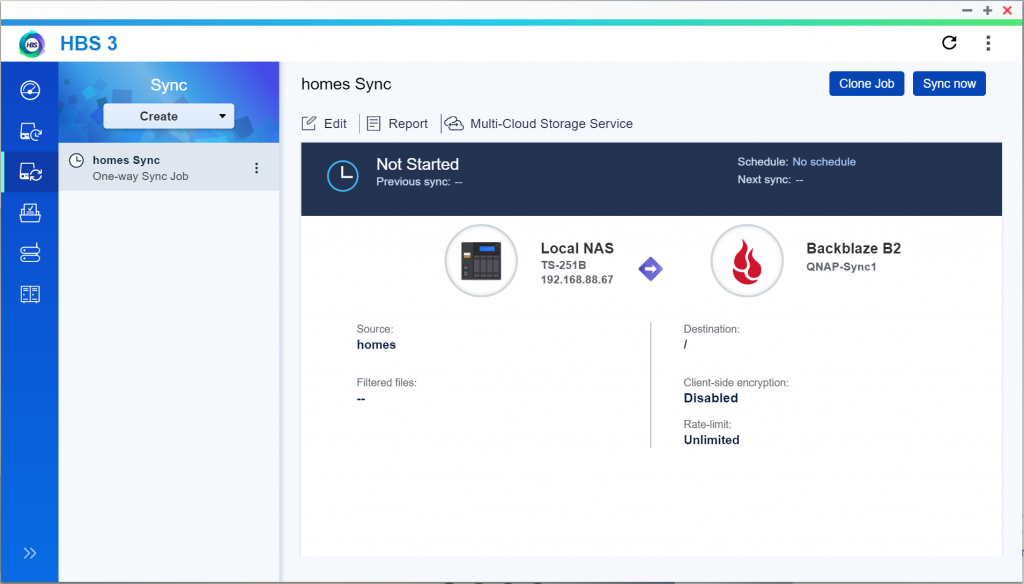Click the Sync panel header title
This screenshot has width=1024, height=584.
tap(168, 86)
